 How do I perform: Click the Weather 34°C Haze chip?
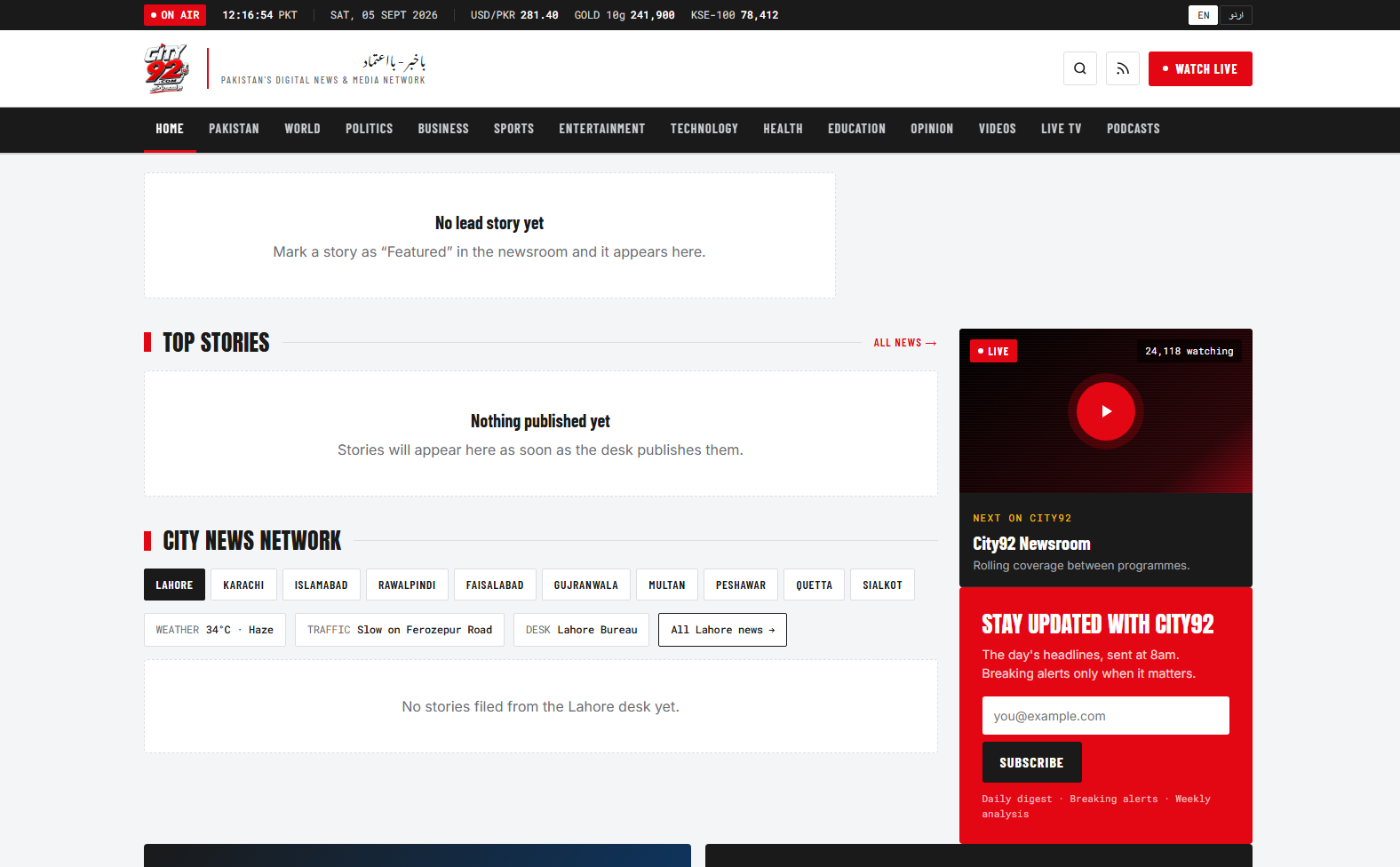(214, 630)
